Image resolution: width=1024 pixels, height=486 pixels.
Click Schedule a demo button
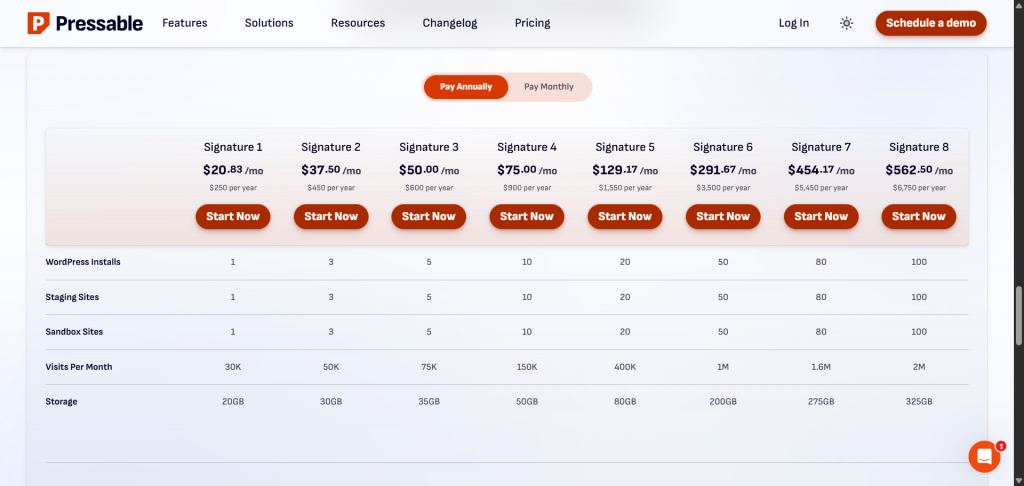point(931,23)
